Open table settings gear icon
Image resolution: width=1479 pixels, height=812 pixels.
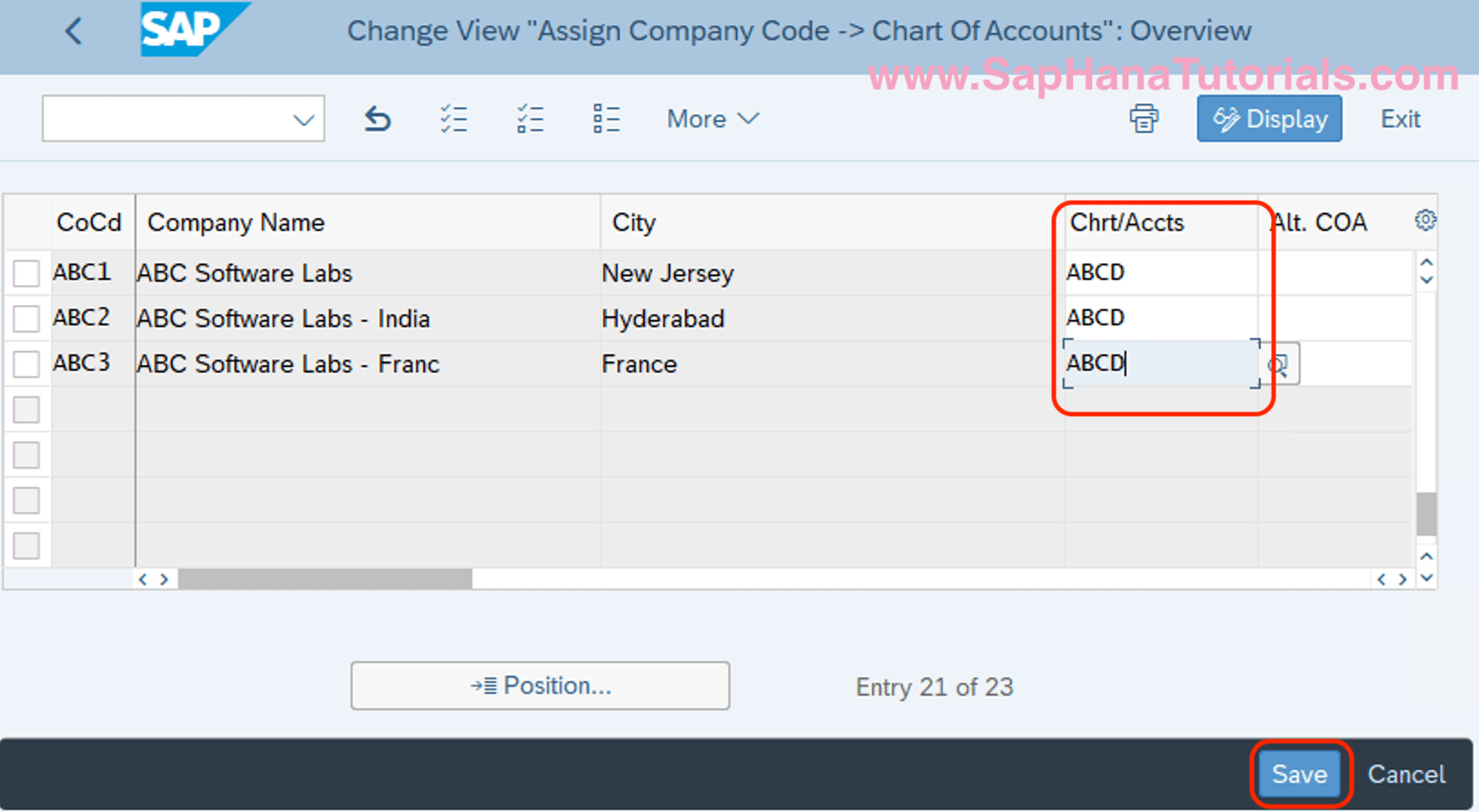[x=1424, y=220]
